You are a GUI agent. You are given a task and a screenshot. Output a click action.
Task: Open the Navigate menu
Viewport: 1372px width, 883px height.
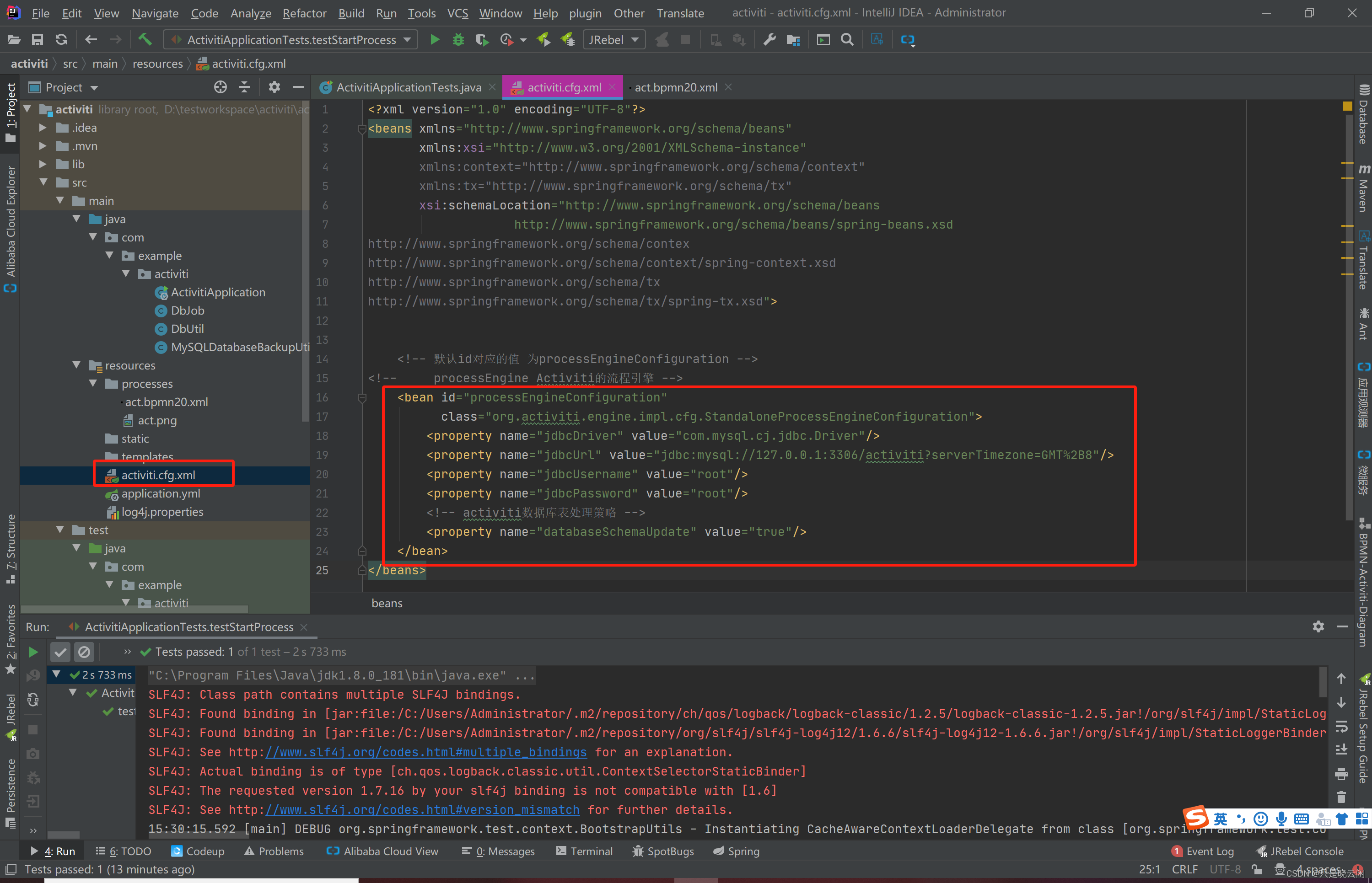tap(155, 13)
